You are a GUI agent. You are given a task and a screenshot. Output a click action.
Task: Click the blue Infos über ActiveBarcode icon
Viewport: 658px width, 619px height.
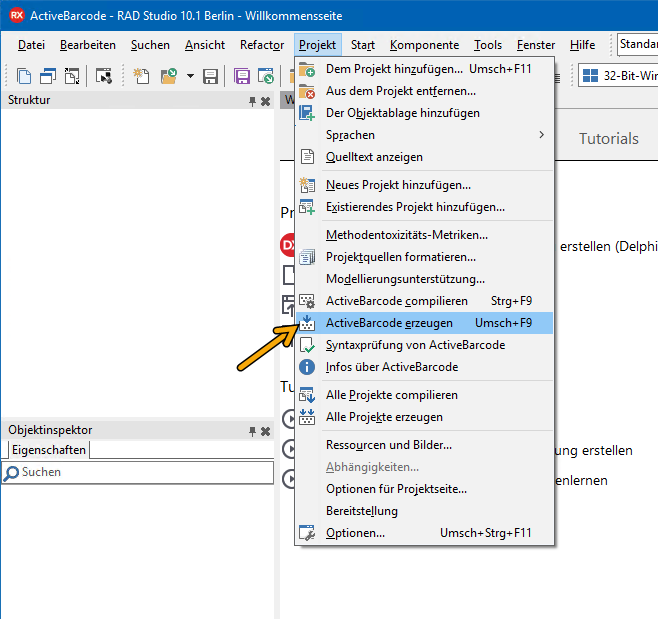click(307, 367)
